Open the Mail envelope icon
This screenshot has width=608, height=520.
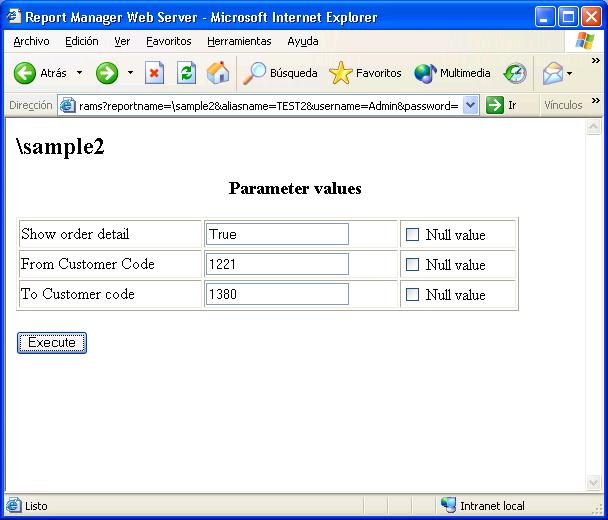[x=553, y=73]
